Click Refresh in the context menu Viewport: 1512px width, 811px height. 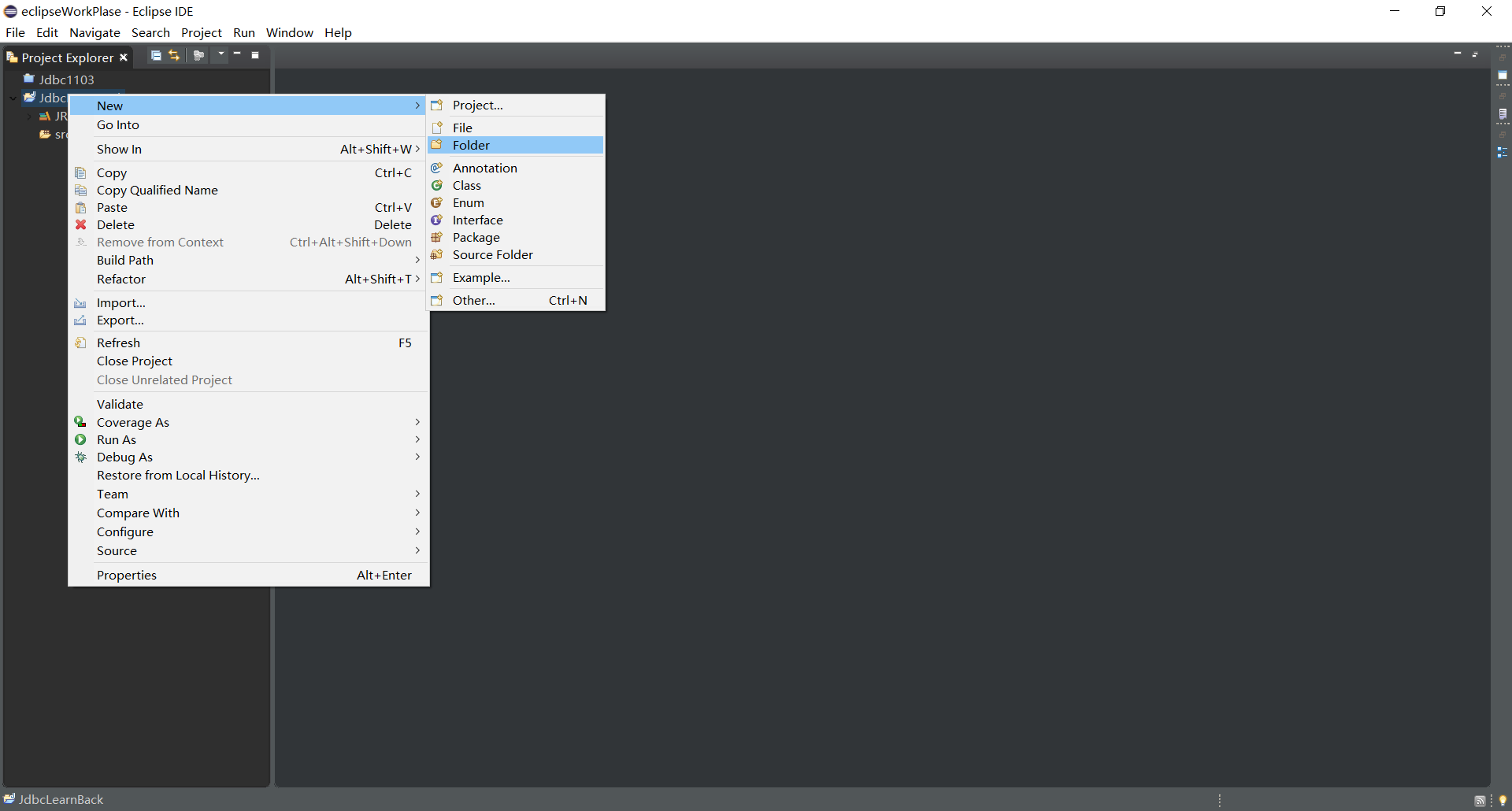click(x=248, y=343)
